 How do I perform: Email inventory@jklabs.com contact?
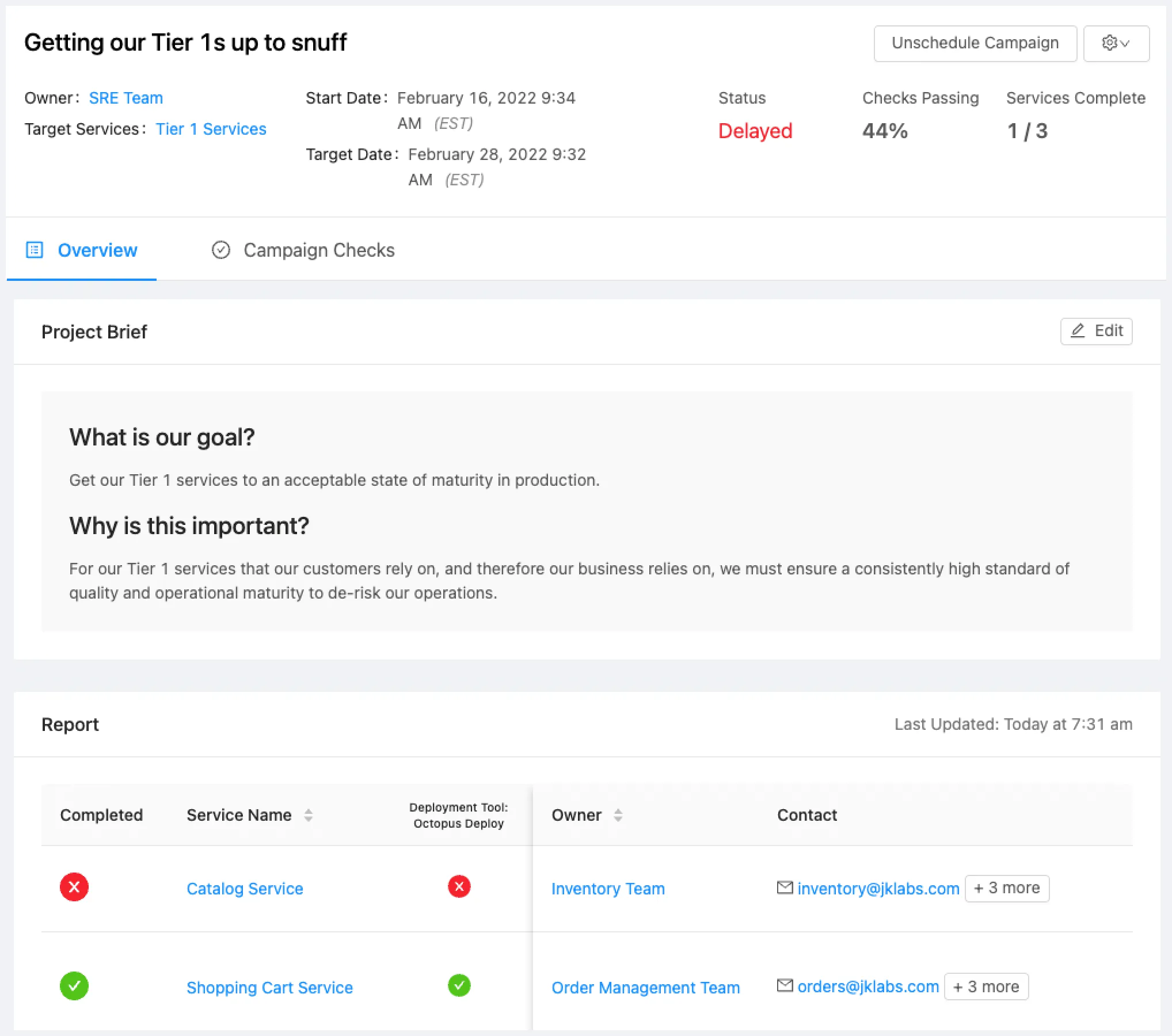(878, 889)
